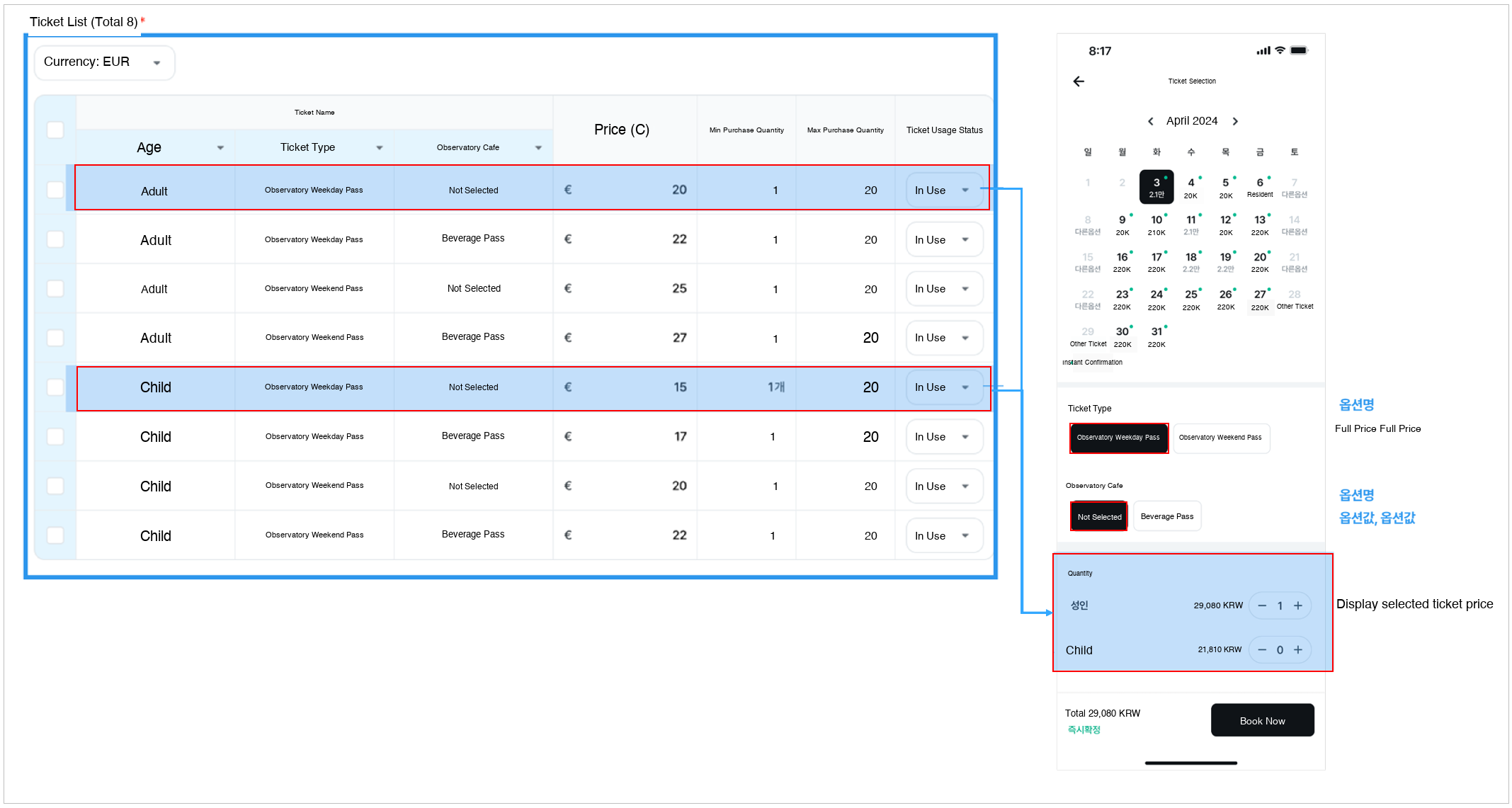Decrease Child quantity with minus
This screenshot has height=808, width=1512.
click(1262, 649)
